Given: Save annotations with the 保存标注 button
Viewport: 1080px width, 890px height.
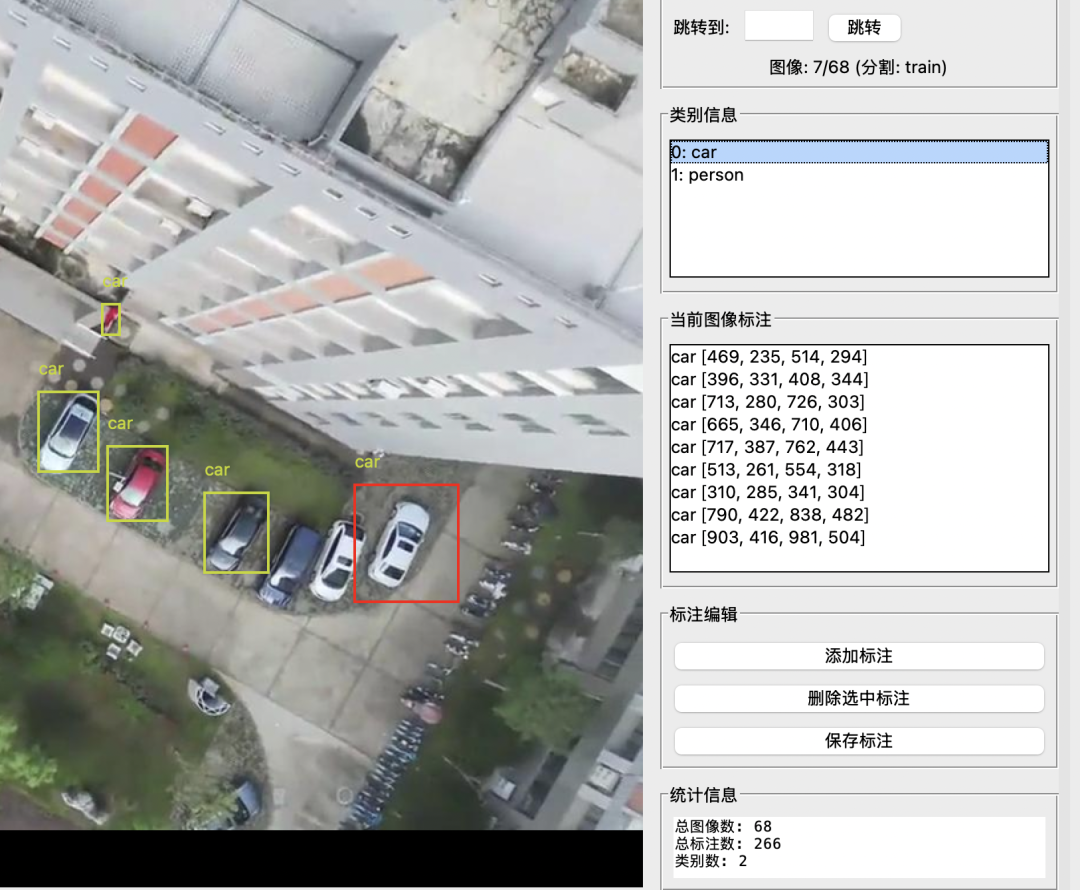Looking at the screenshot, I should tap(859, 741).
